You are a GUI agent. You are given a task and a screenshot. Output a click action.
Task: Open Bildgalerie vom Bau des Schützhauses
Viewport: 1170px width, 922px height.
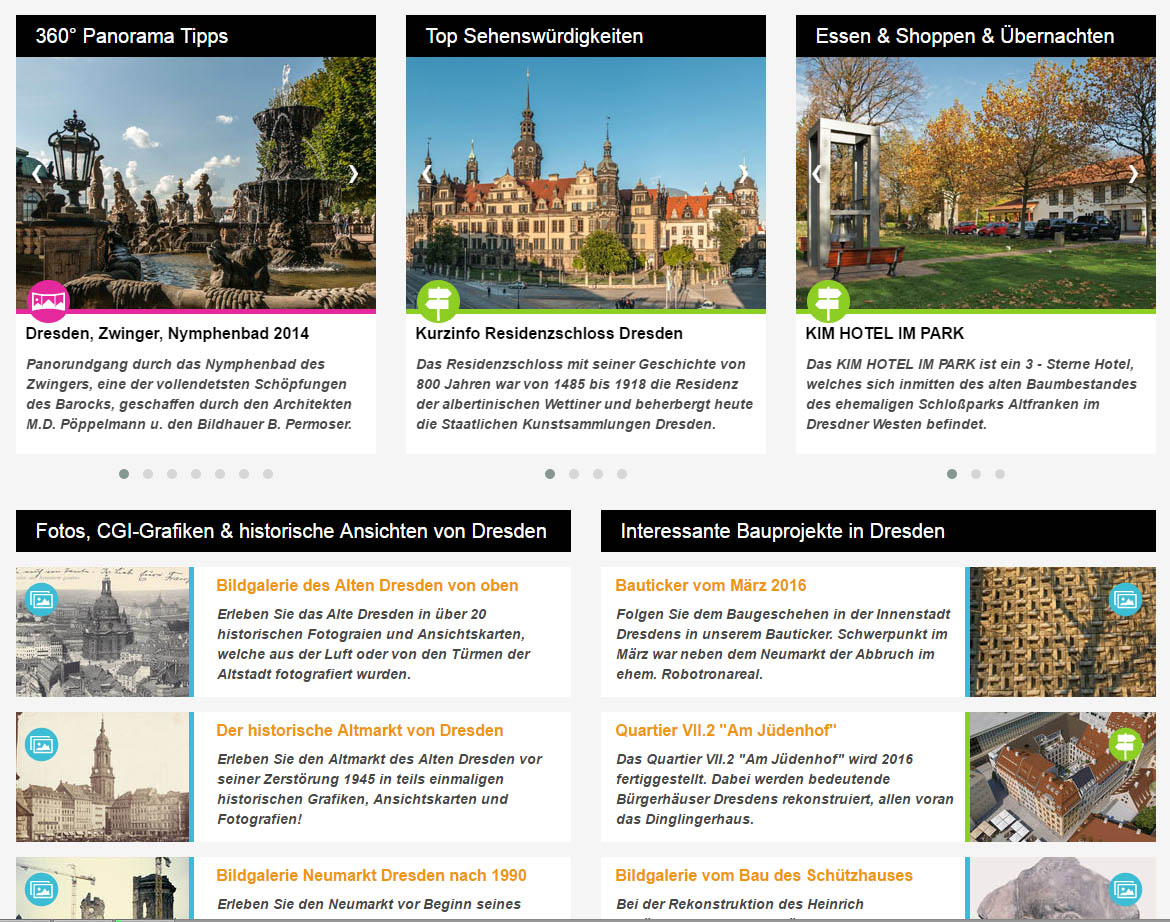coord(763,875)
